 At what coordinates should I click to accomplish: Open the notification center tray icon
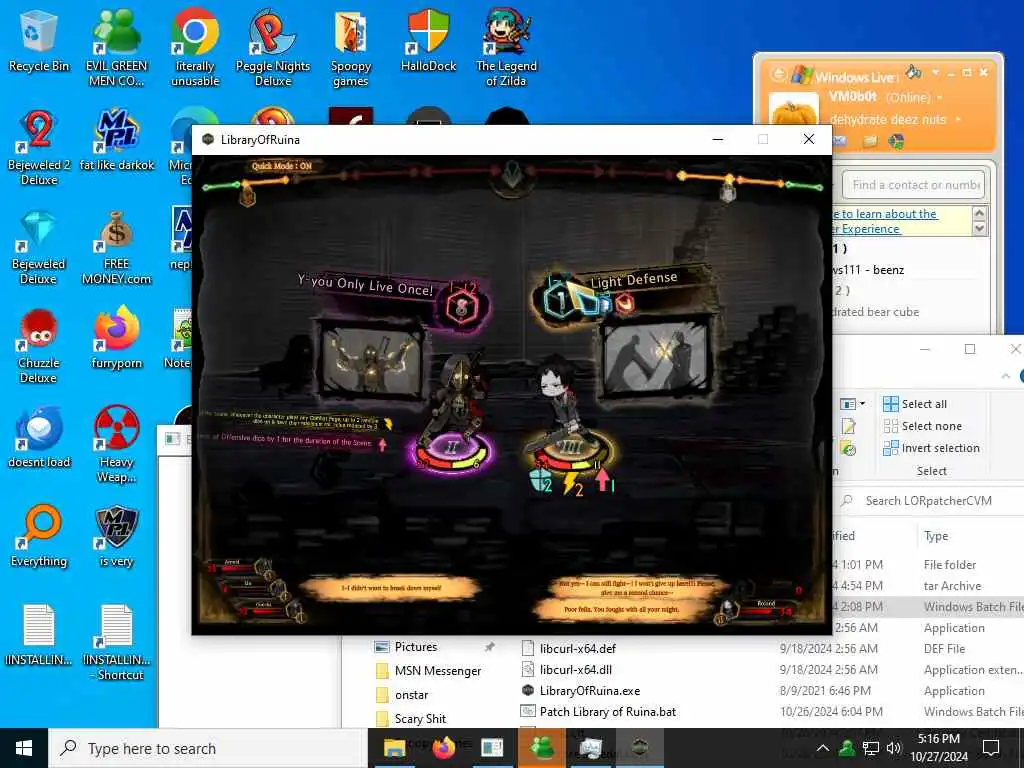(991, 748)
